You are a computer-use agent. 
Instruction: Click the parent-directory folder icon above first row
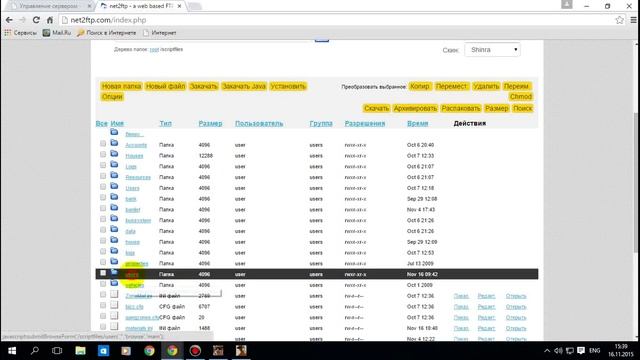coord(114,132)
